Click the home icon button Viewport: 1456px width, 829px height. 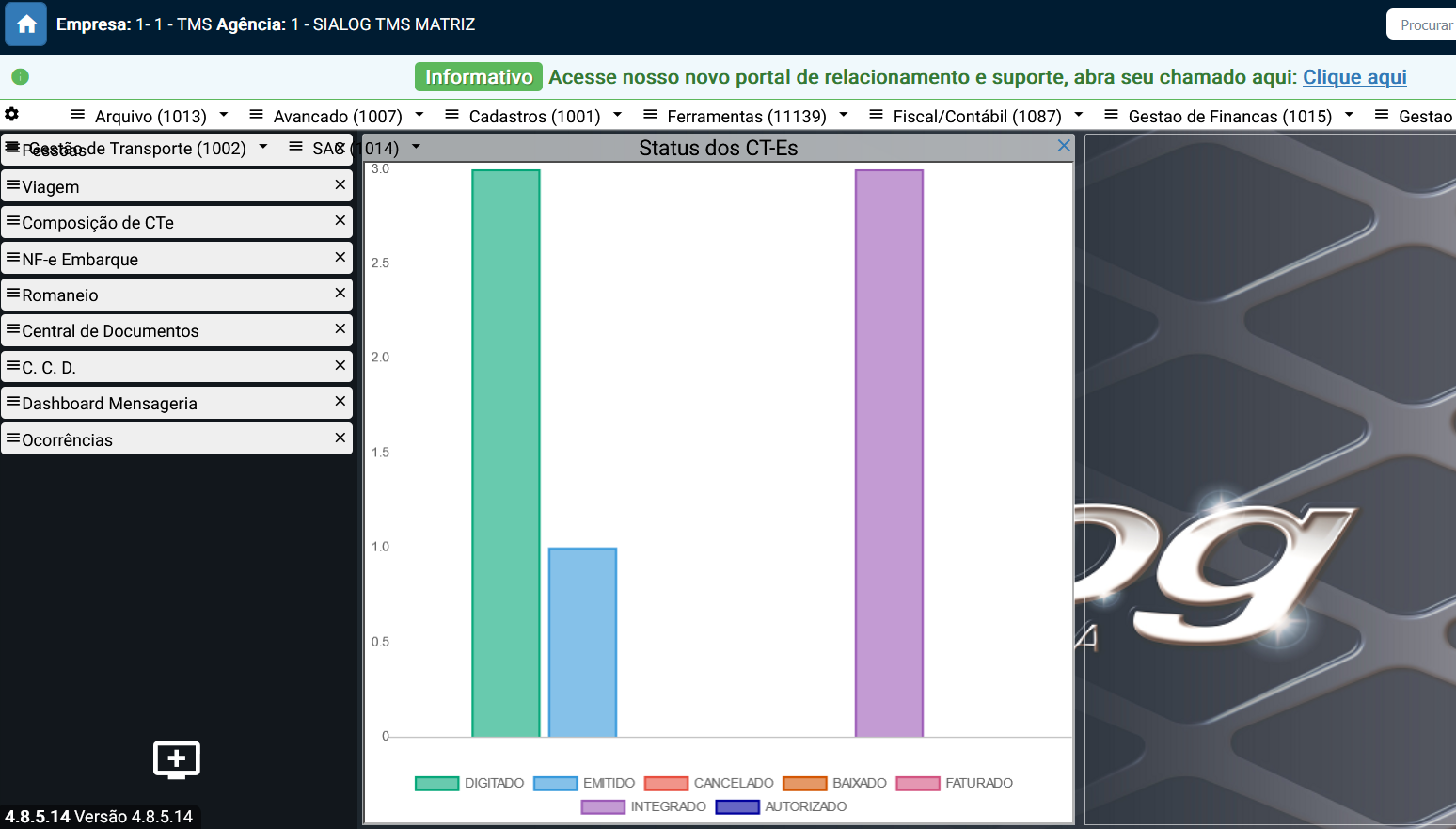click(25, 24)
